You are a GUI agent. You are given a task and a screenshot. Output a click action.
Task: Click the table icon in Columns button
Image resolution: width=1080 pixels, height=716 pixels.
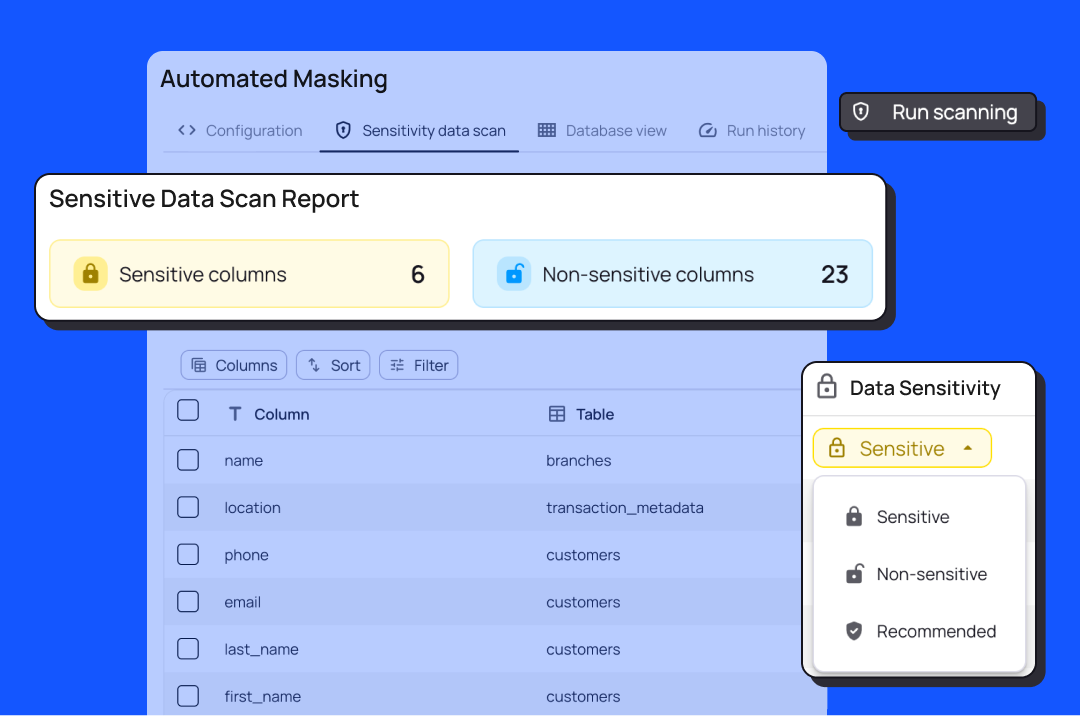(x=198, y=365)
